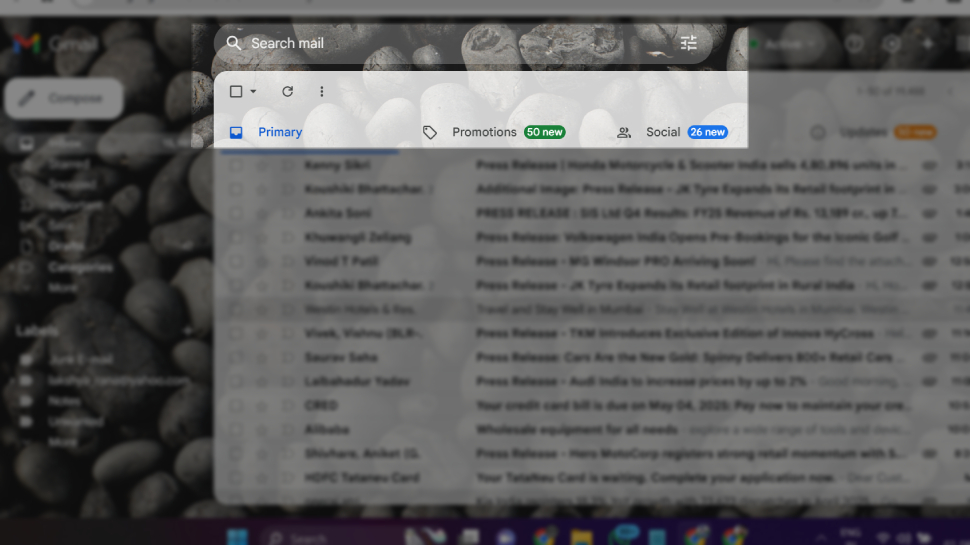970x545 pixels.
Task: Open the Saurav Saha Spinny email
Action: (x=591, y=358)
